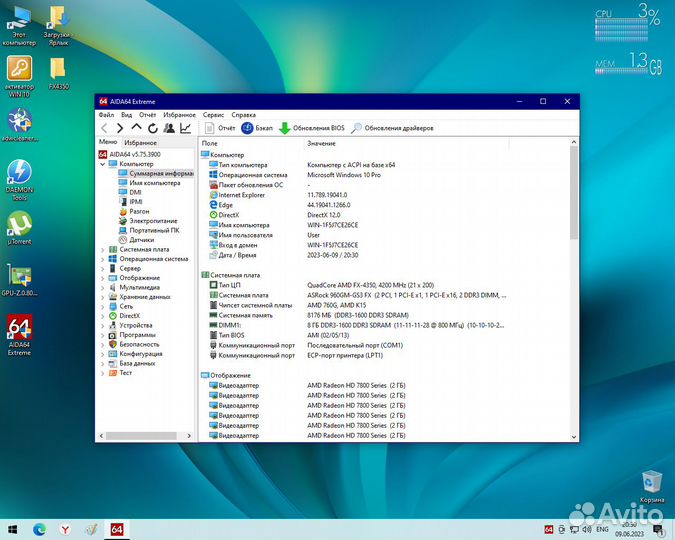Image resolution: width=675 pixels, height=540 pixels.
Task: Open the Сервис menu
Action: [x=213, y=115]
